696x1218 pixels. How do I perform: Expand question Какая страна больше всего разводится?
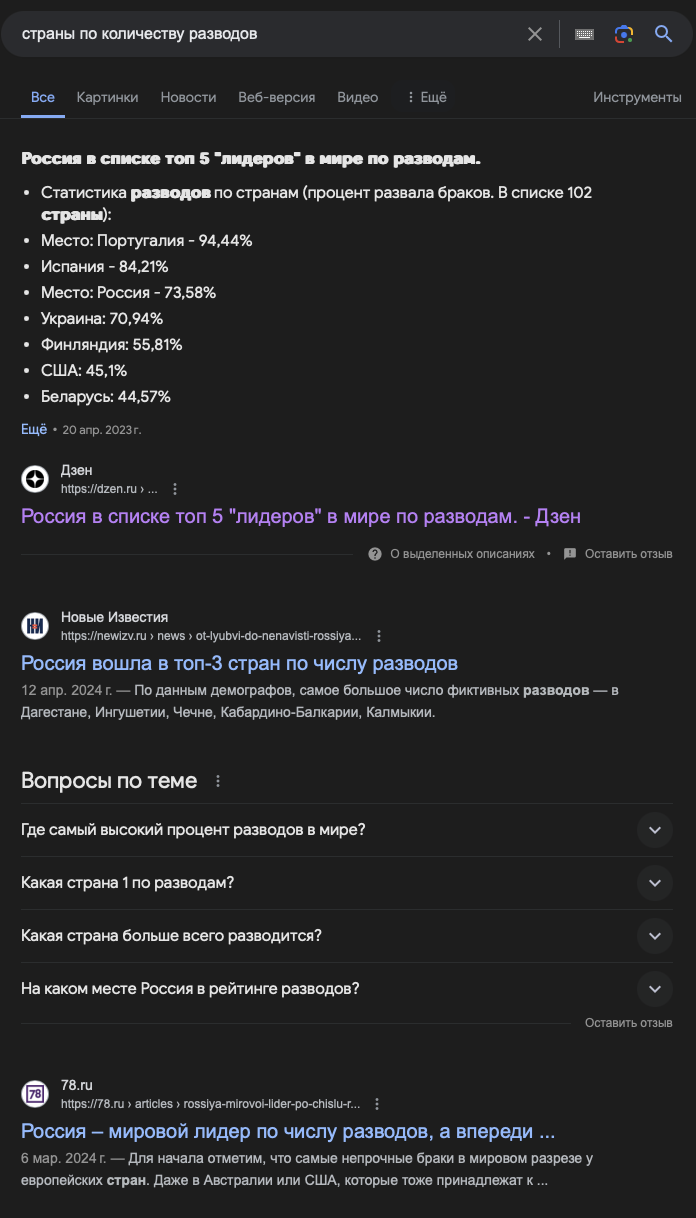(x=346, y=936)
